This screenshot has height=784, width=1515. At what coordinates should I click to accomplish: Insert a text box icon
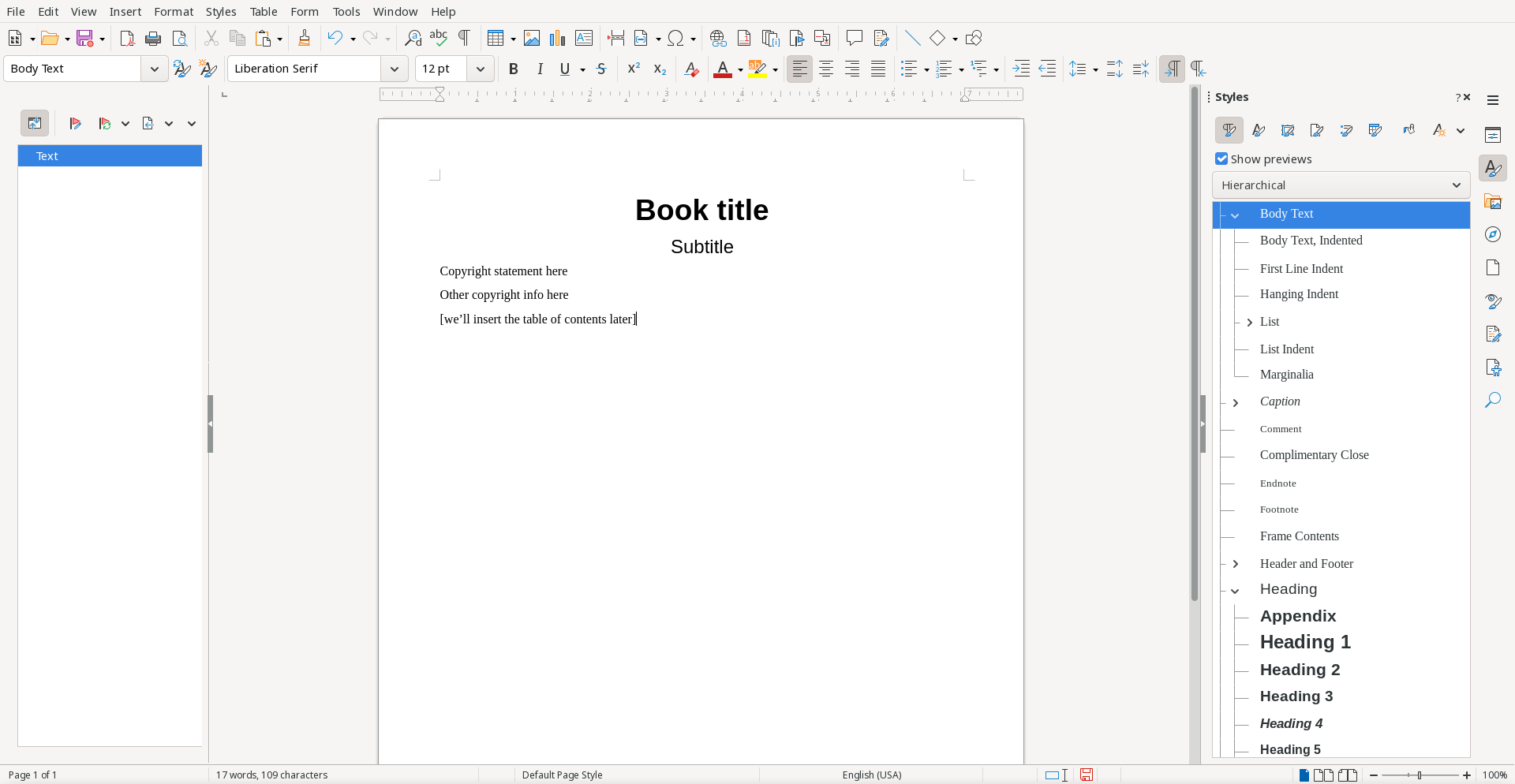pyautogui.click(x=584, y=38)
